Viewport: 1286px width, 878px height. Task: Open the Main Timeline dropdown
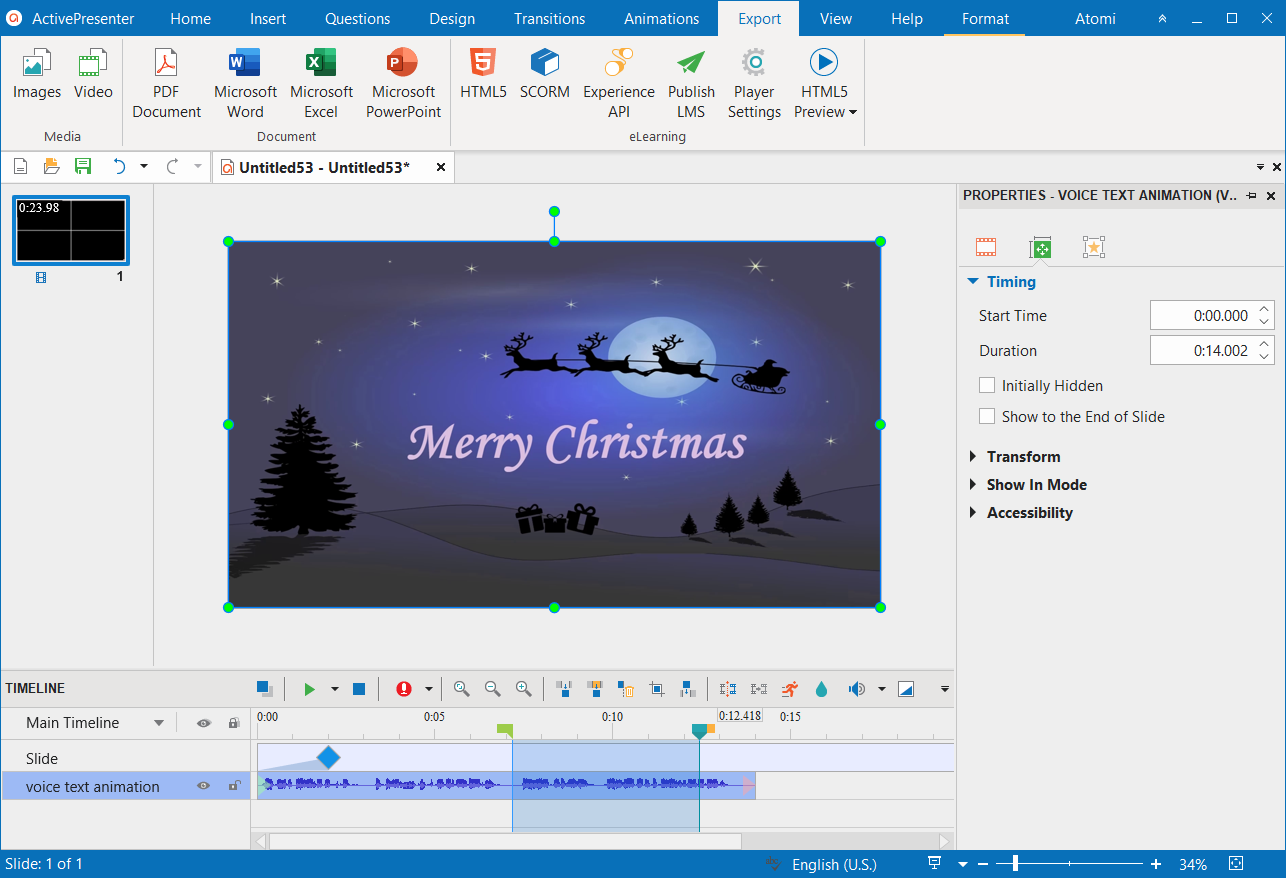coord(157,722)
